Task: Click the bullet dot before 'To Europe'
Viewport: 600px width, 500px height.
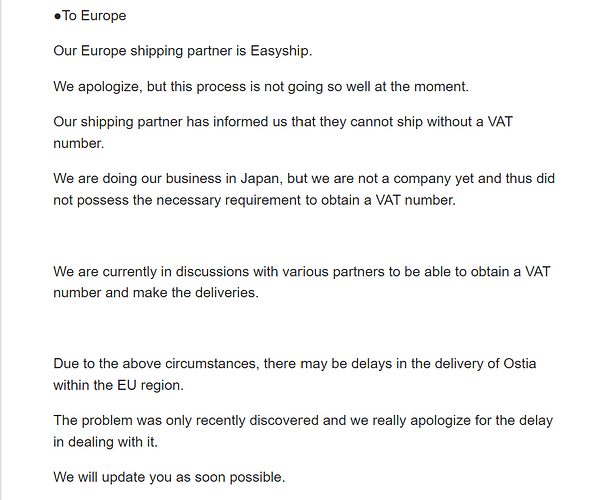Action: (57, 16)
